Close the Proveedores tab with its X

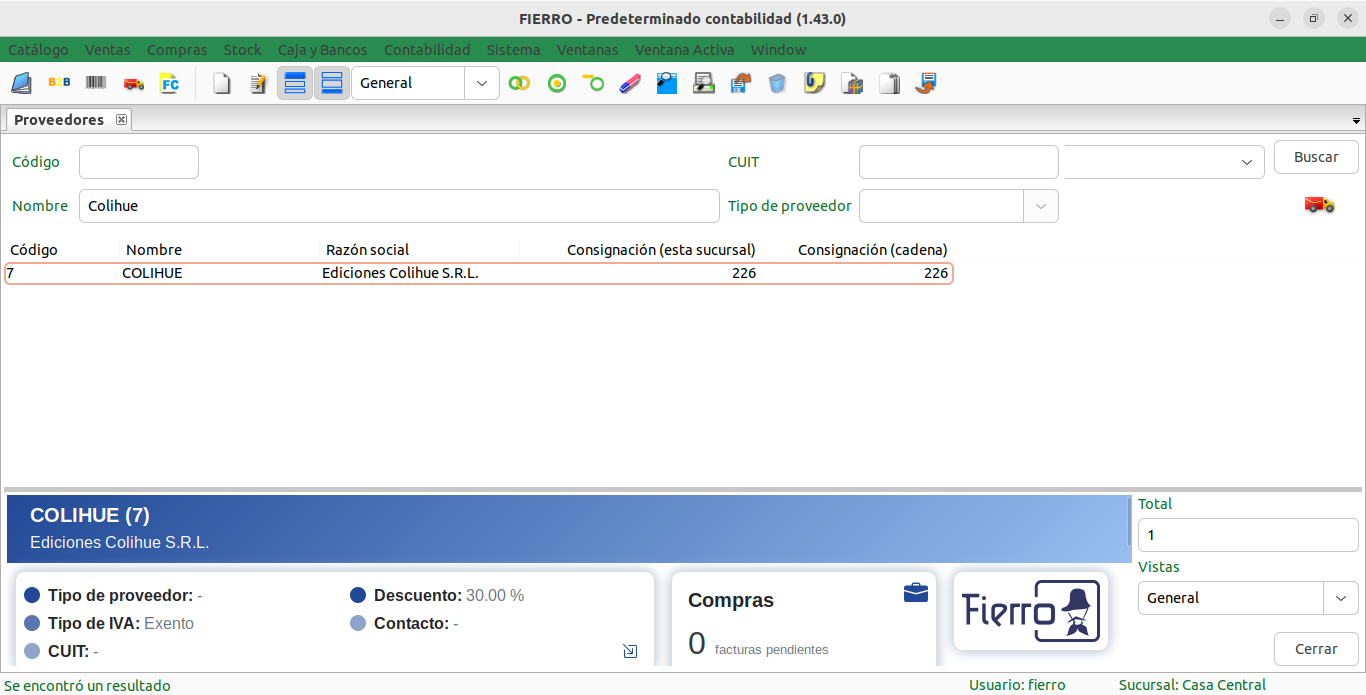[x=122, y=120]
